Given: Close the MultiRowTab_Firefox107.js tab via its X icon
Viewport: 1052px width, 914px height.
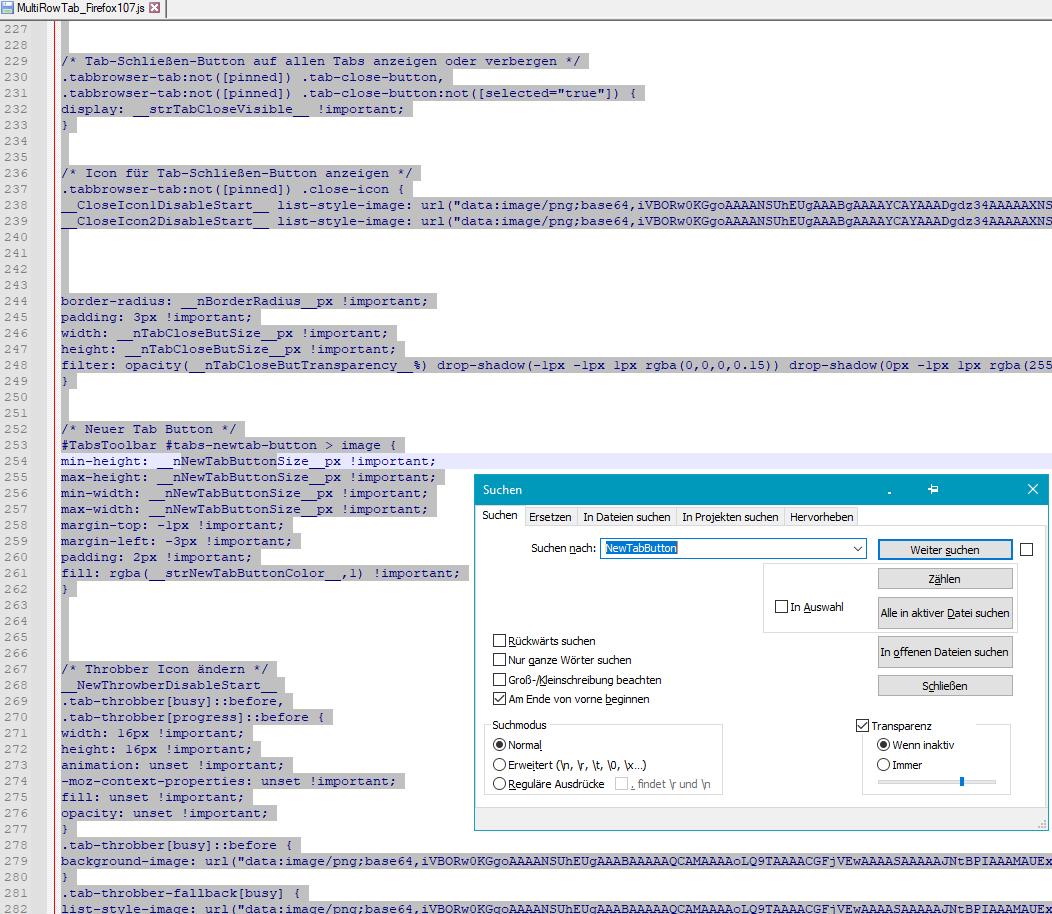Looking at the screenshot, I should pos(155,8).
